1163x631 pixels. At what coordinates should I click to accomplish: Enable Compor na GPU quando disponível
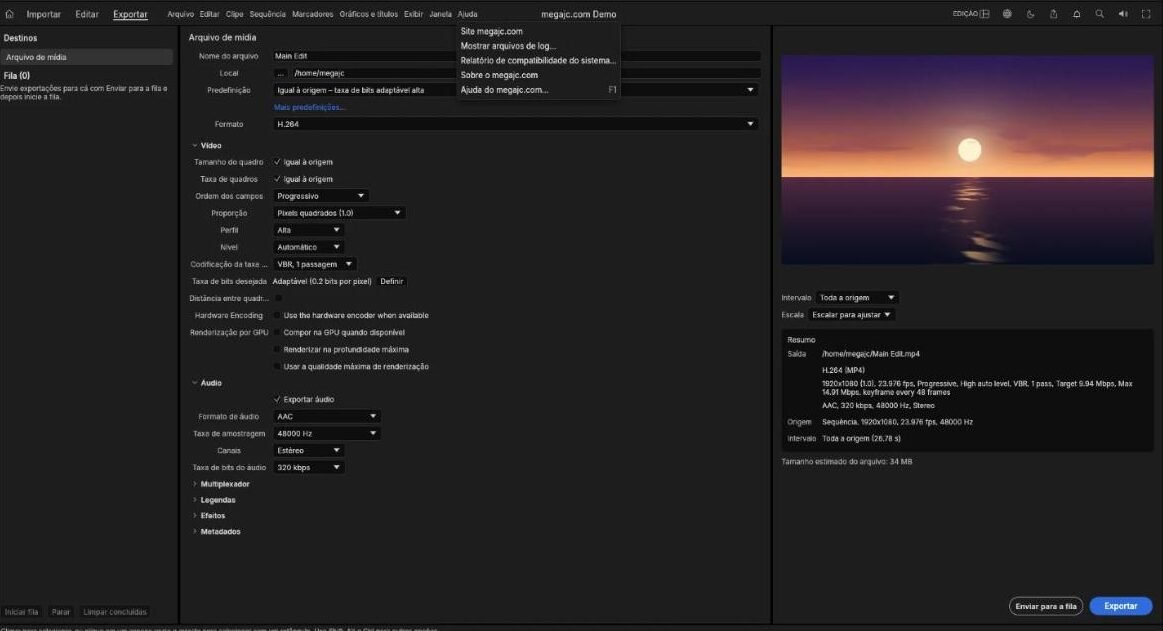(x=278, y=332)
